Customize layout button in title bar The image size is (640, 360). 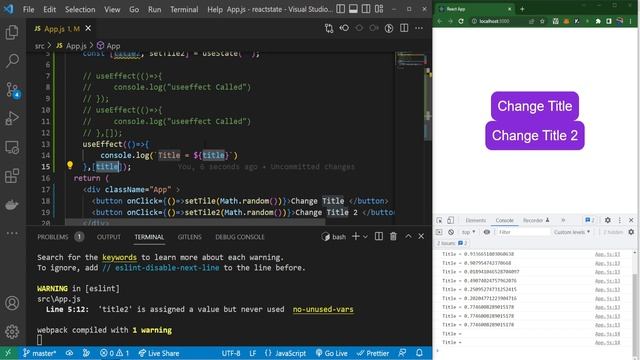click(379, 9)
